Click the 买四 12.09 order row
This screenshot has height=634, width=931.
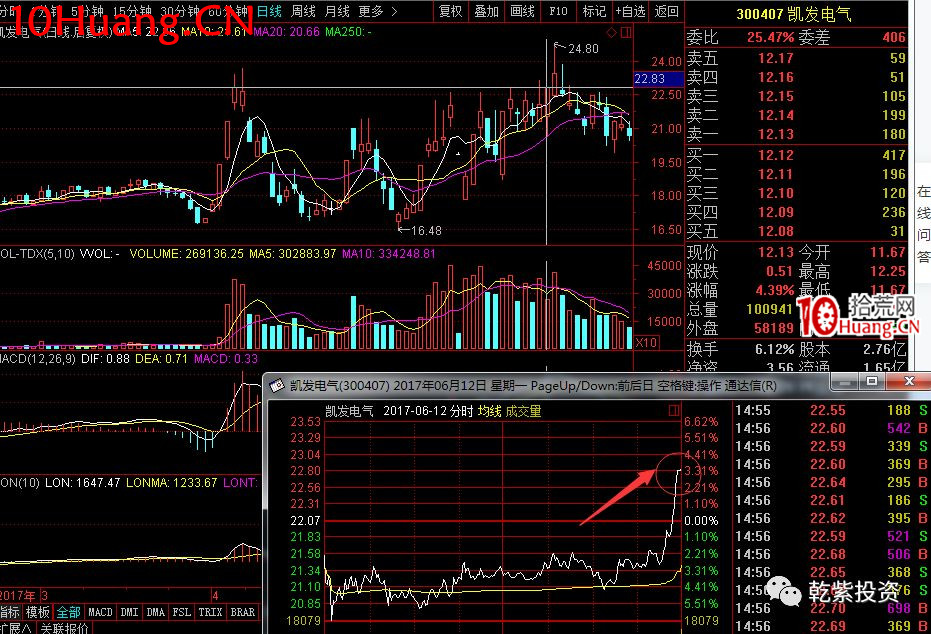click(796, 212)
